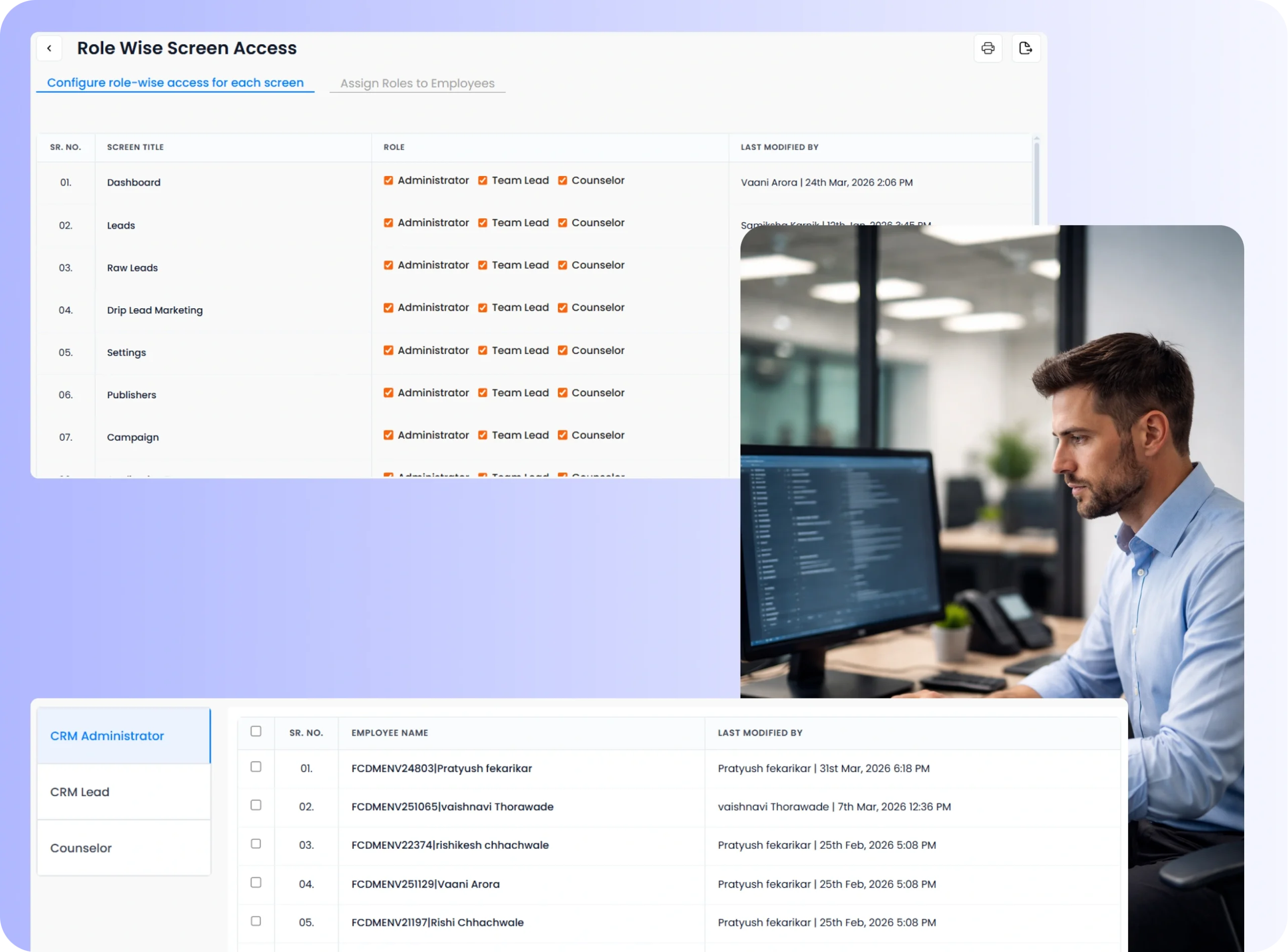The width and height of the screenshot is (1288, 952).
Task: Toggle Team Lead for Campaign screen
Action: pos(482,435)
